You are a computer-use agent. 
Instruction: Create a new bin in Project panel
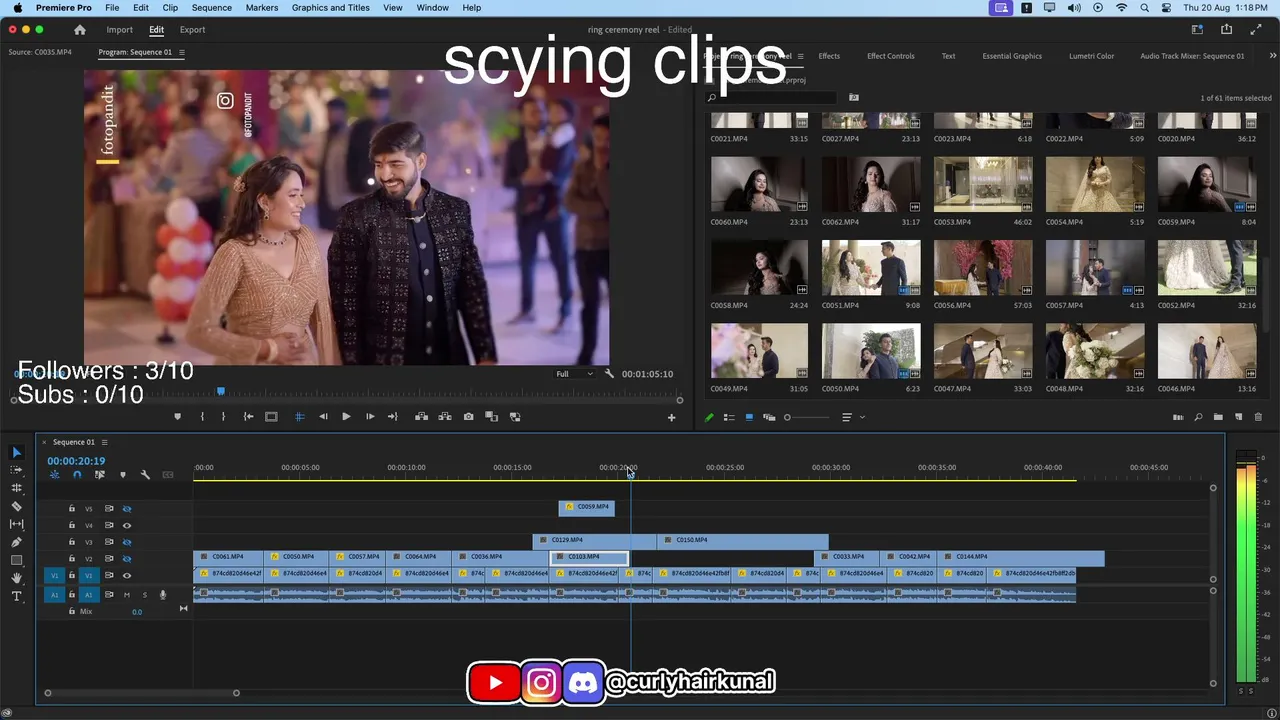[1218, 417]
